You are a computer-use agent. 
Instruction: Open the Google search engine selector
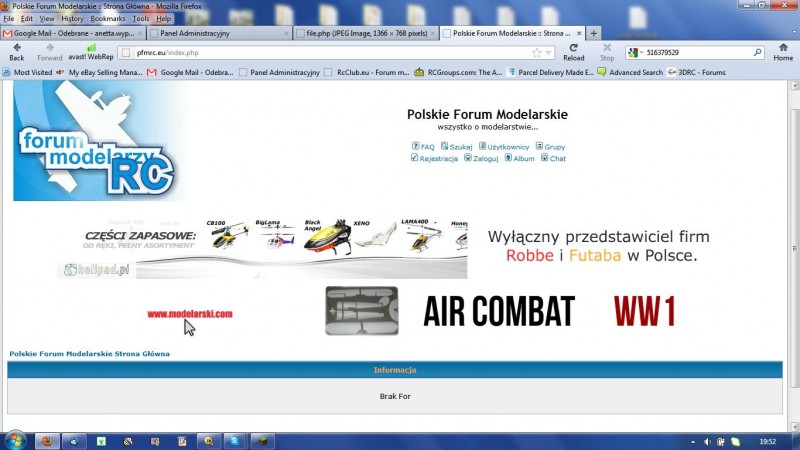tap(635, 53)
